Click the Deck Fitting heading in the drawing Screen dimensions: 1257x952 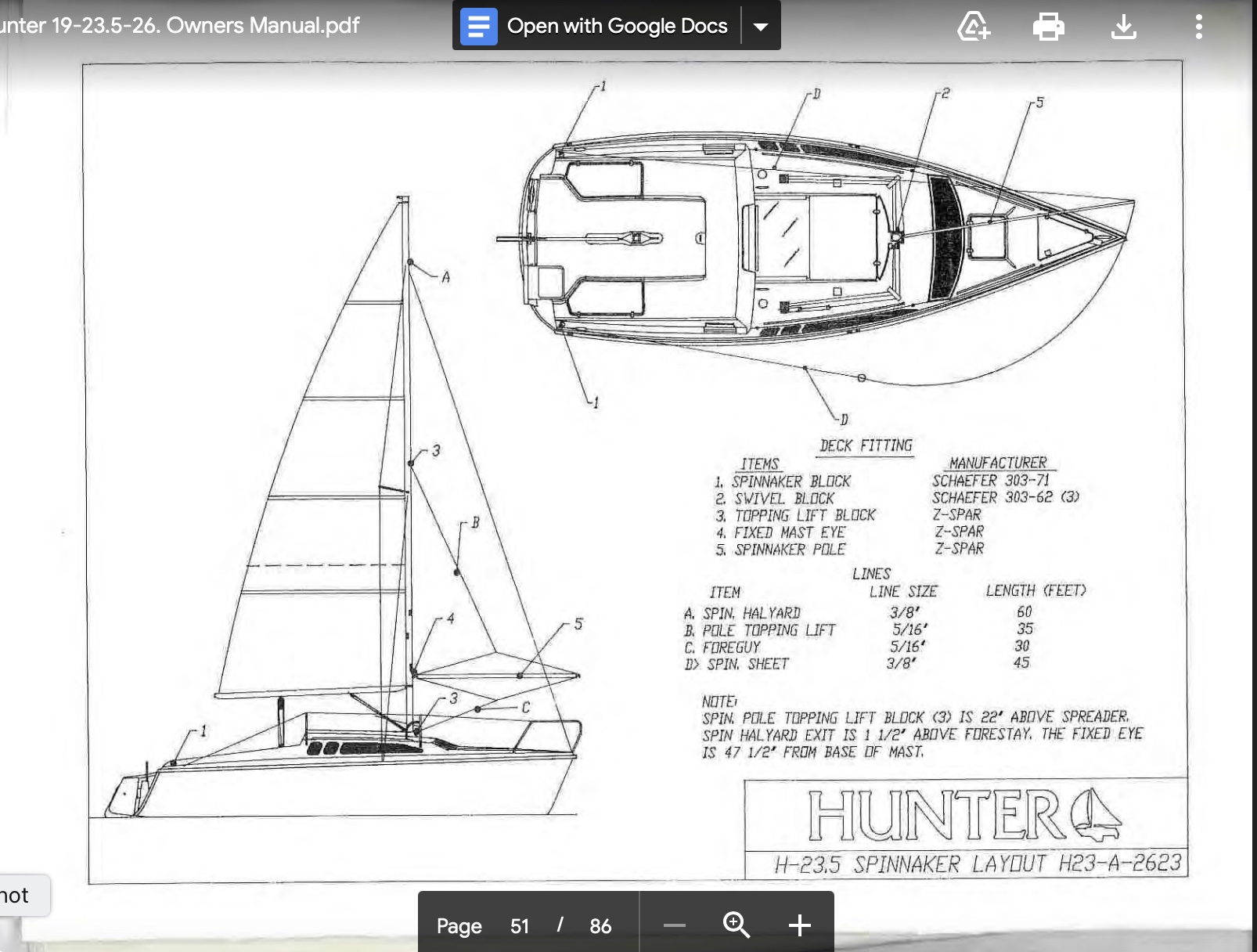[866, 445]
